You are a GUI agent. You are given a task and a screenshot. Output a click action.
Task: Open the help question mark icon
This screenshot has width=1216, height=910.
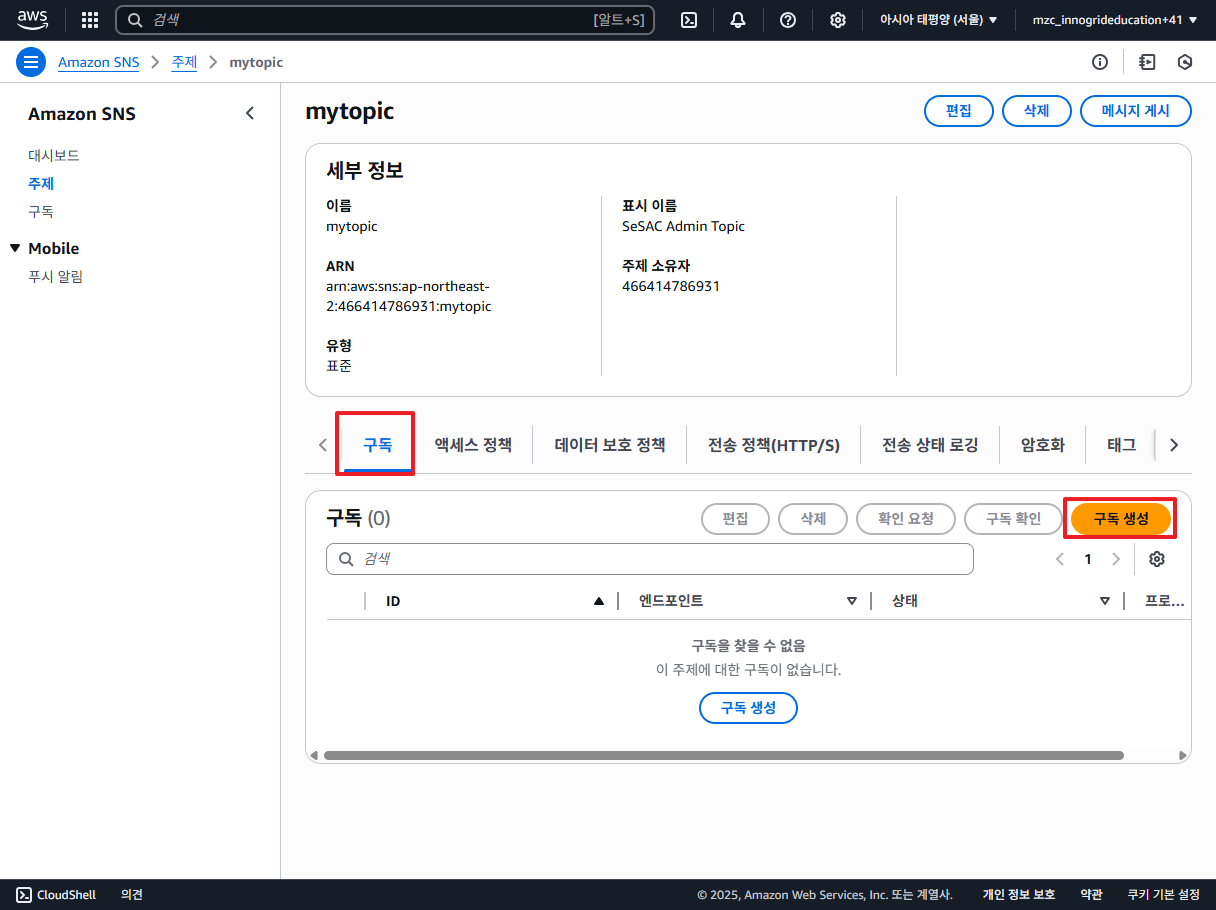[x=788, y=20]
